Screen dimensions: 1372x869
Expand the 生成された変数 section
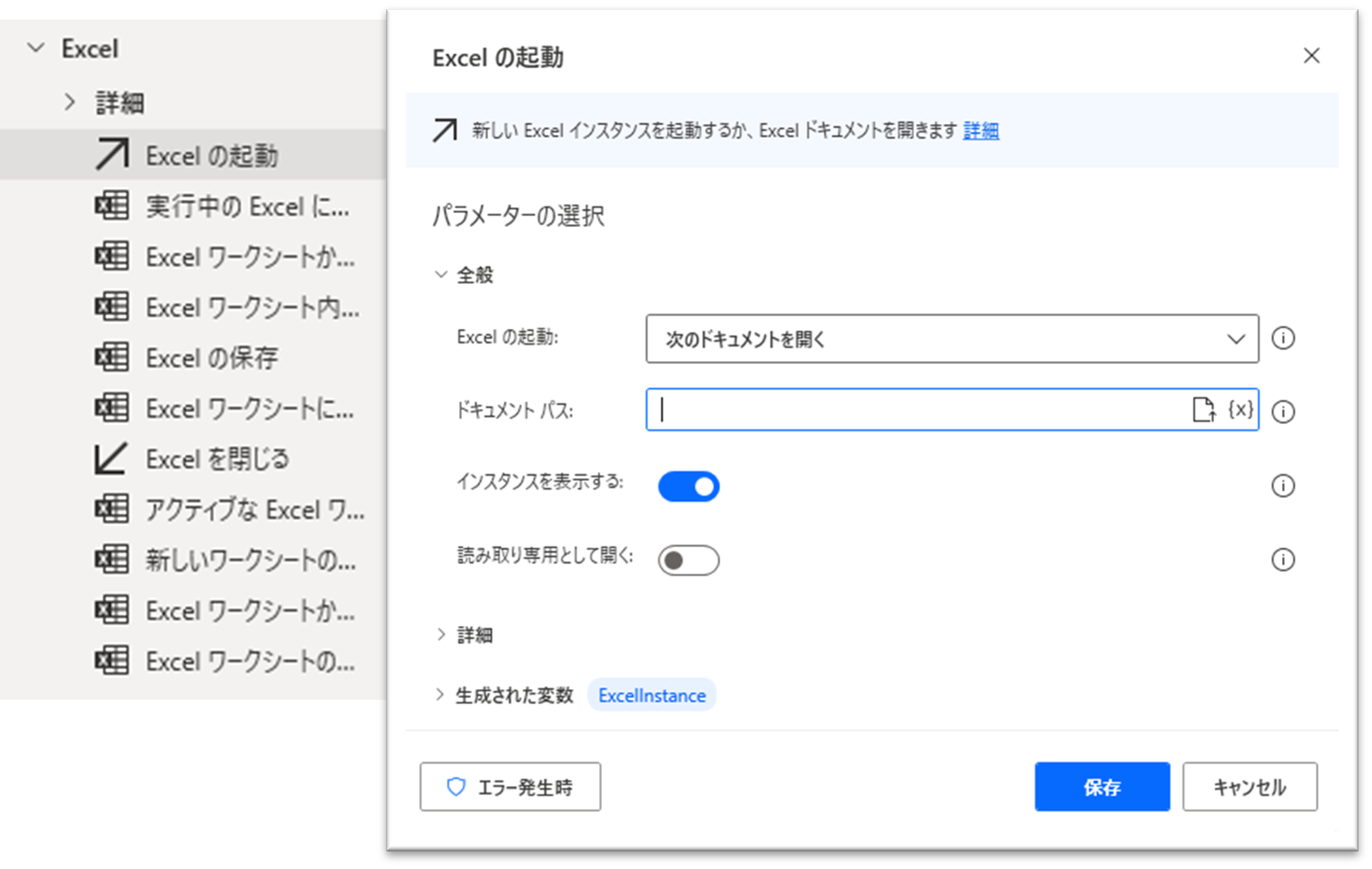(440, 695)
